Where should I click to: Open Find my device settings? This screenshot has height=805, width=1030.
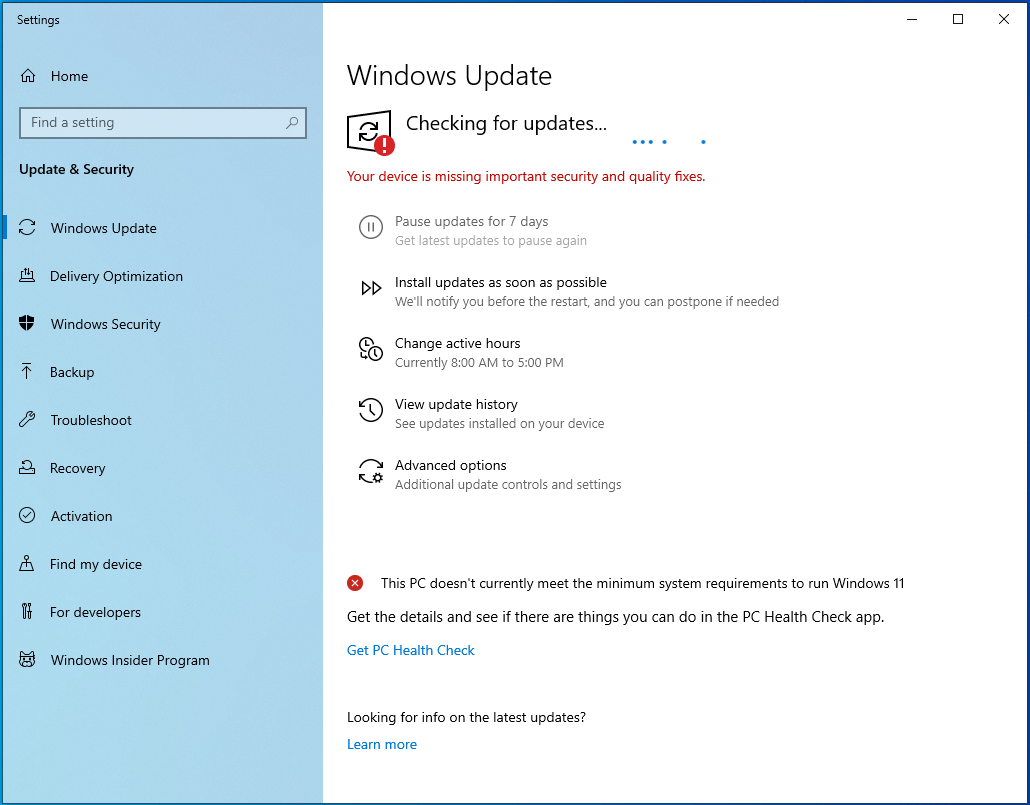(162, 564)
